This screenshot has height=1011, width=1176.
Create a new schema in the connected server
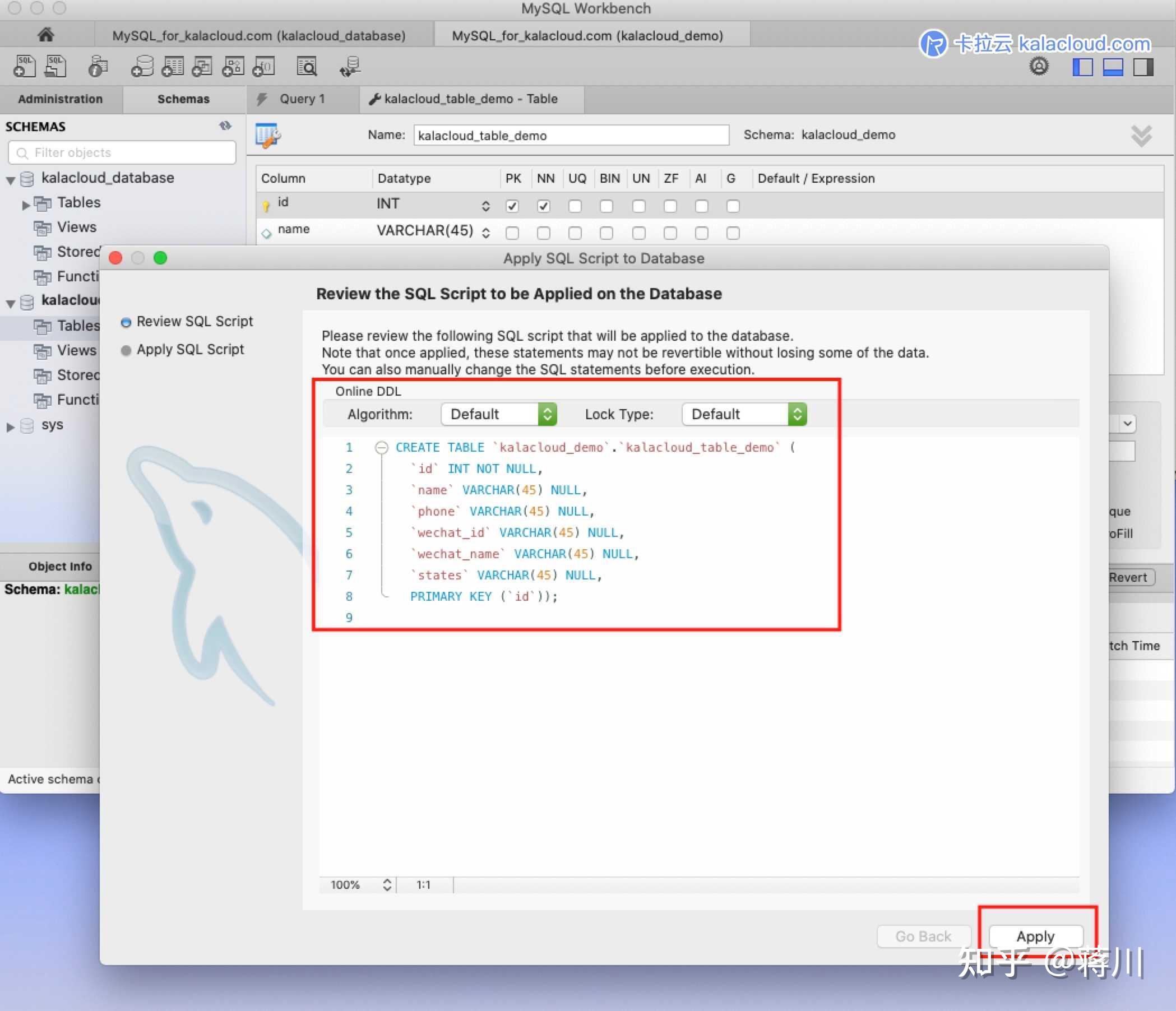coord(142,66)
